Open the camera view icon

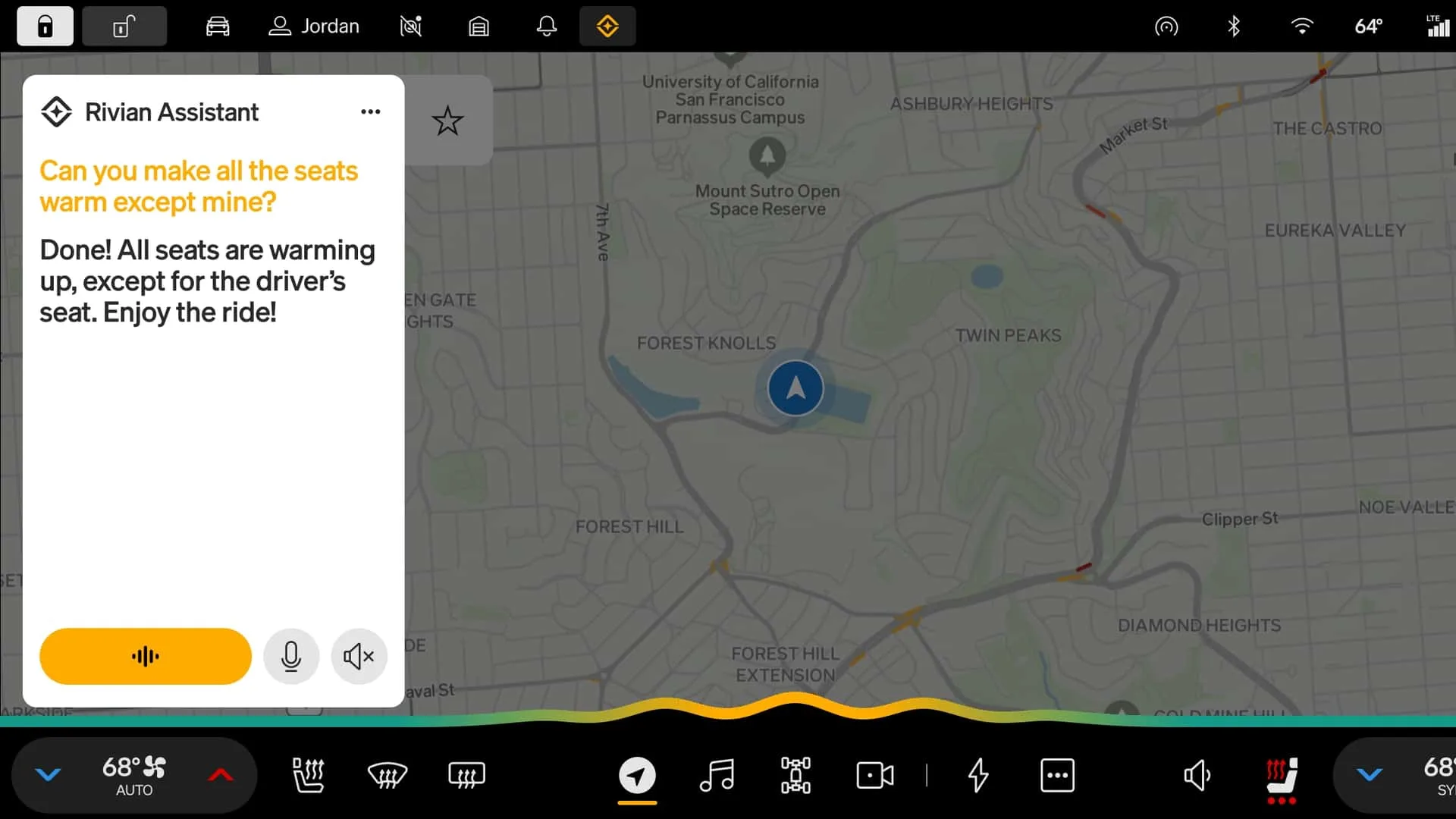(874, 775)
